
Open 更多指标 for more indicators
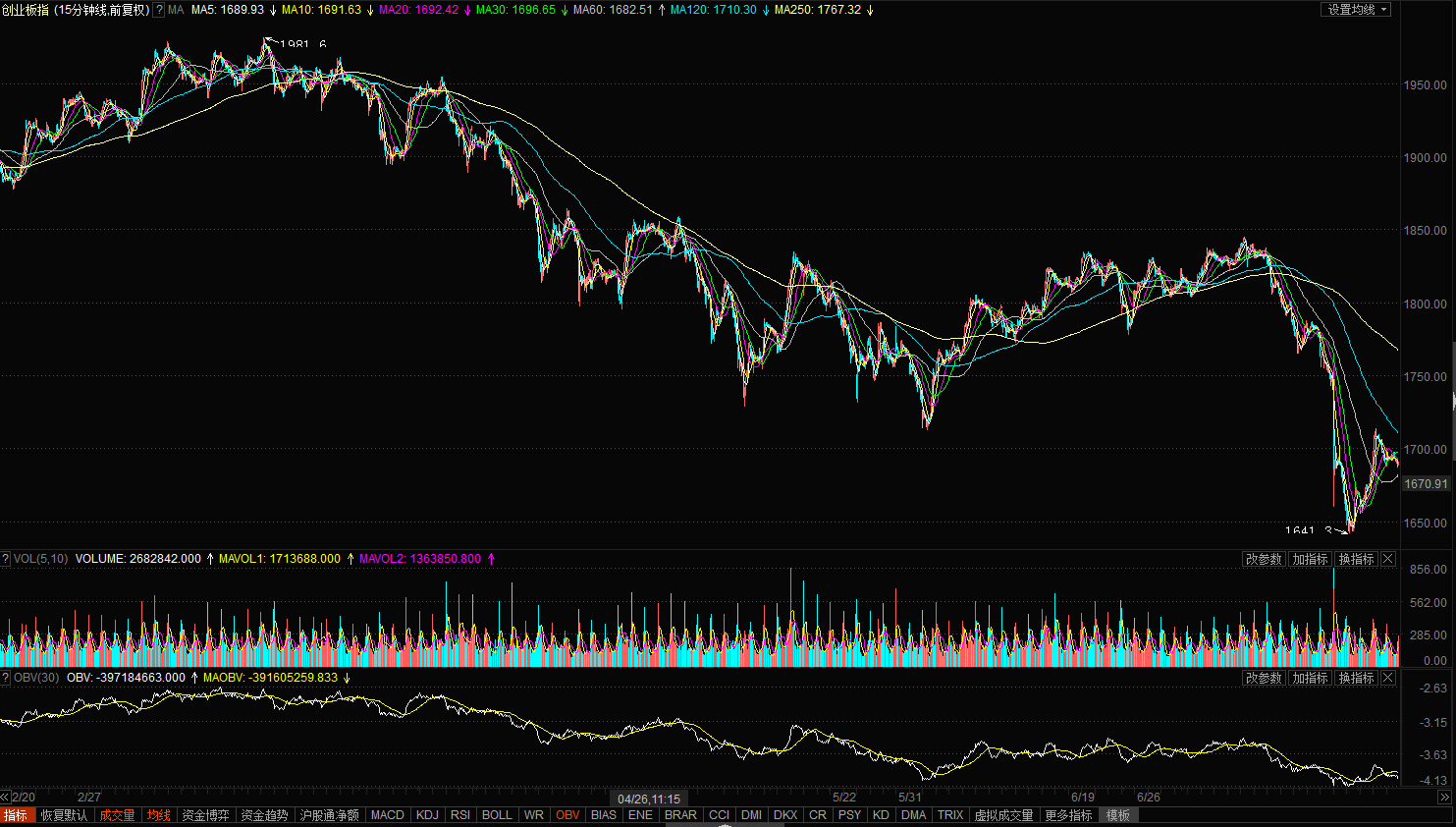pos(1068,815)
